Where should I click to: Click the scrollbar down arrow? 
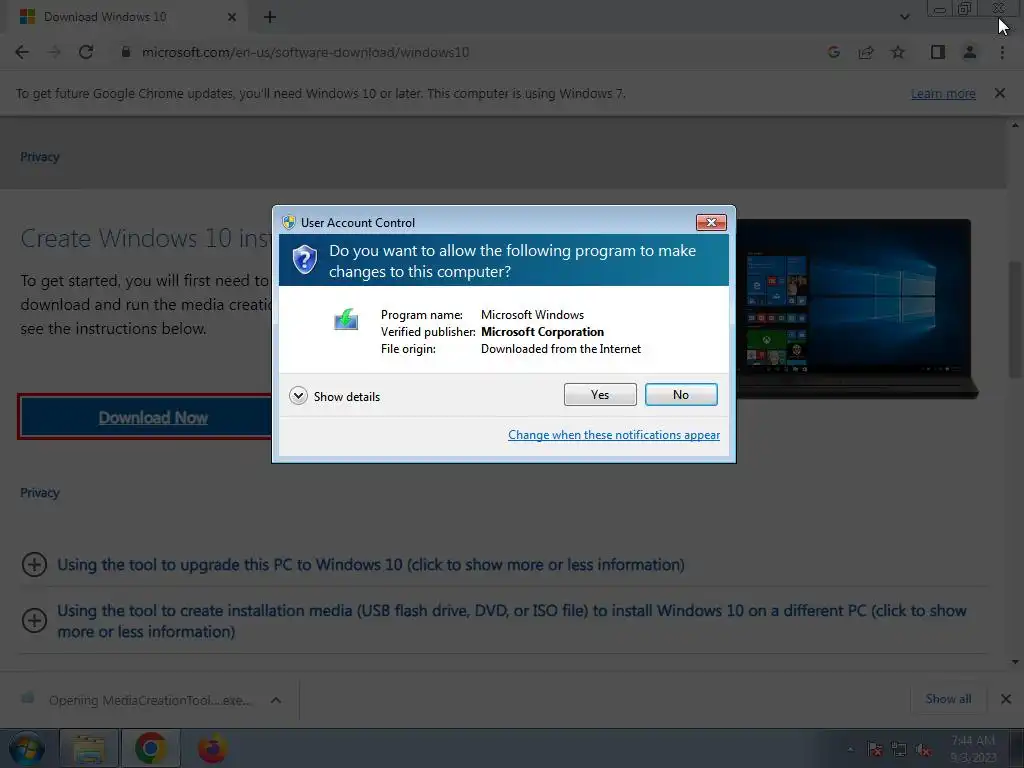[1015, 662]
